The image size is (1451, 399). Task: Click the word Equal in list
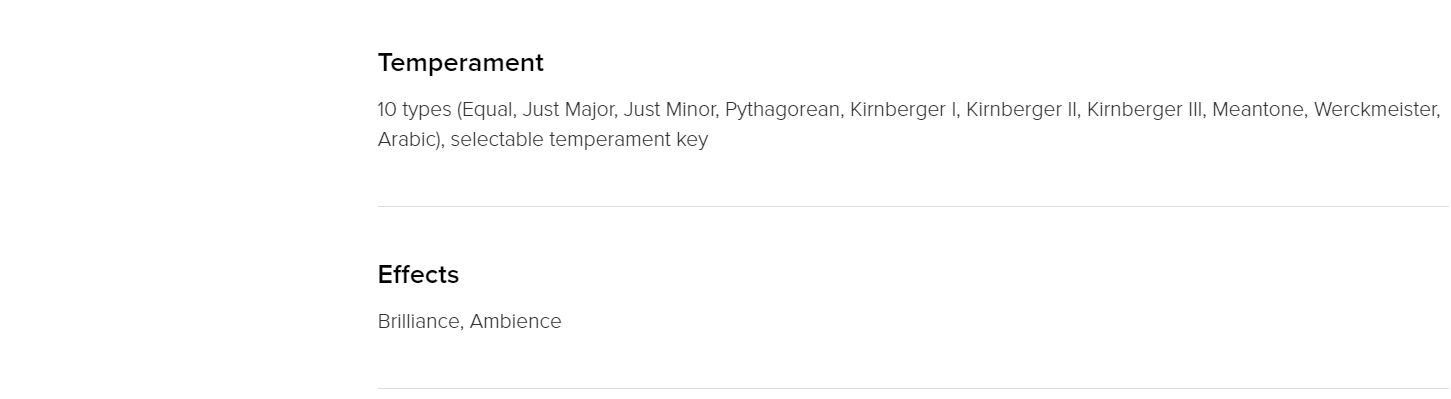click(x=487, y=110)
